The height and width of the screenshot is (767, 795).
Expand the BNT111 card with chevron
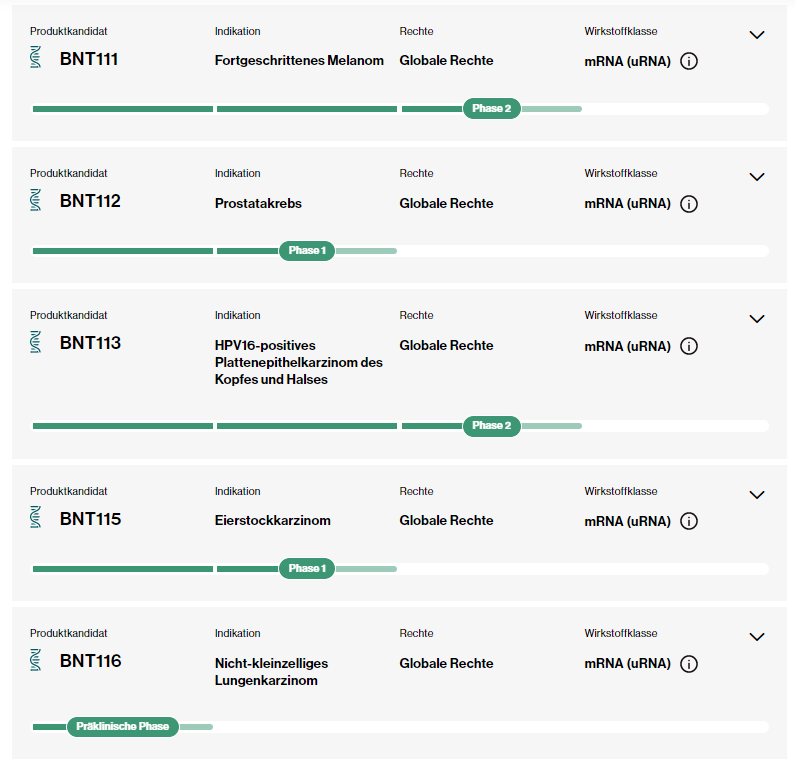(x=757, y=35)
